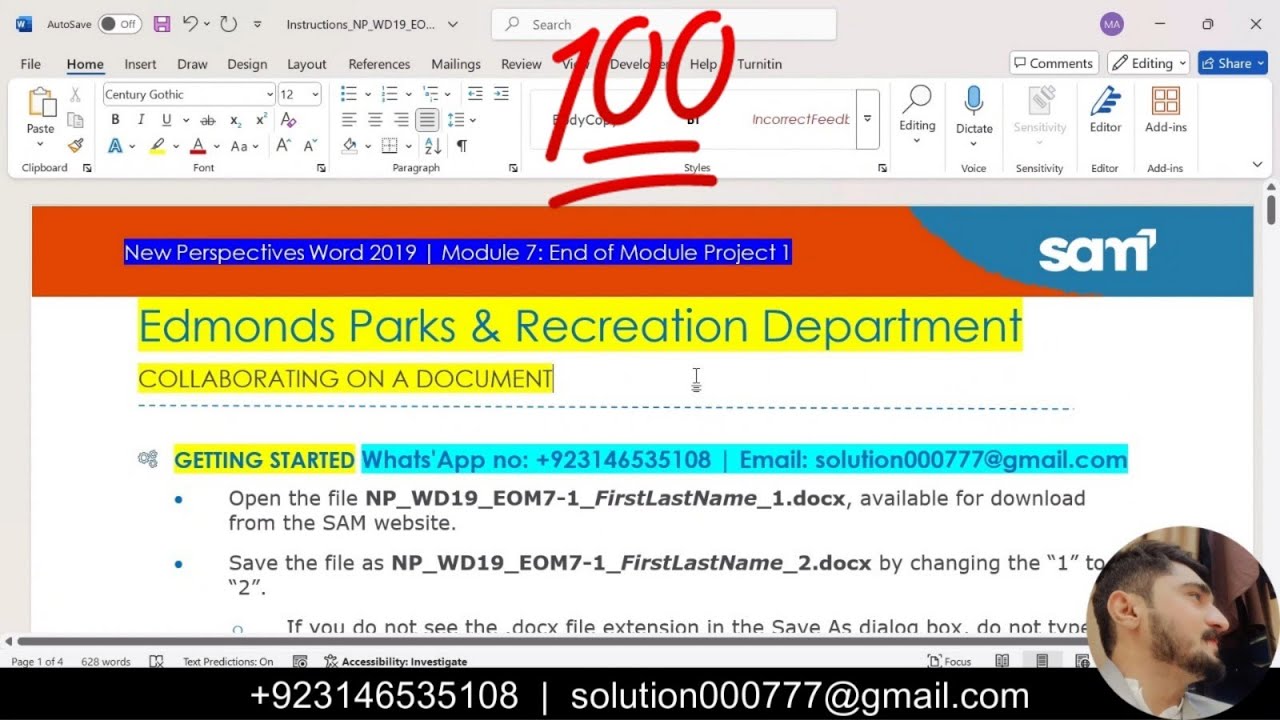The width and height of the screenshot is (1280, 720).
Task: Open spelling and grammar check in status bar
Action: pos(156,661)
